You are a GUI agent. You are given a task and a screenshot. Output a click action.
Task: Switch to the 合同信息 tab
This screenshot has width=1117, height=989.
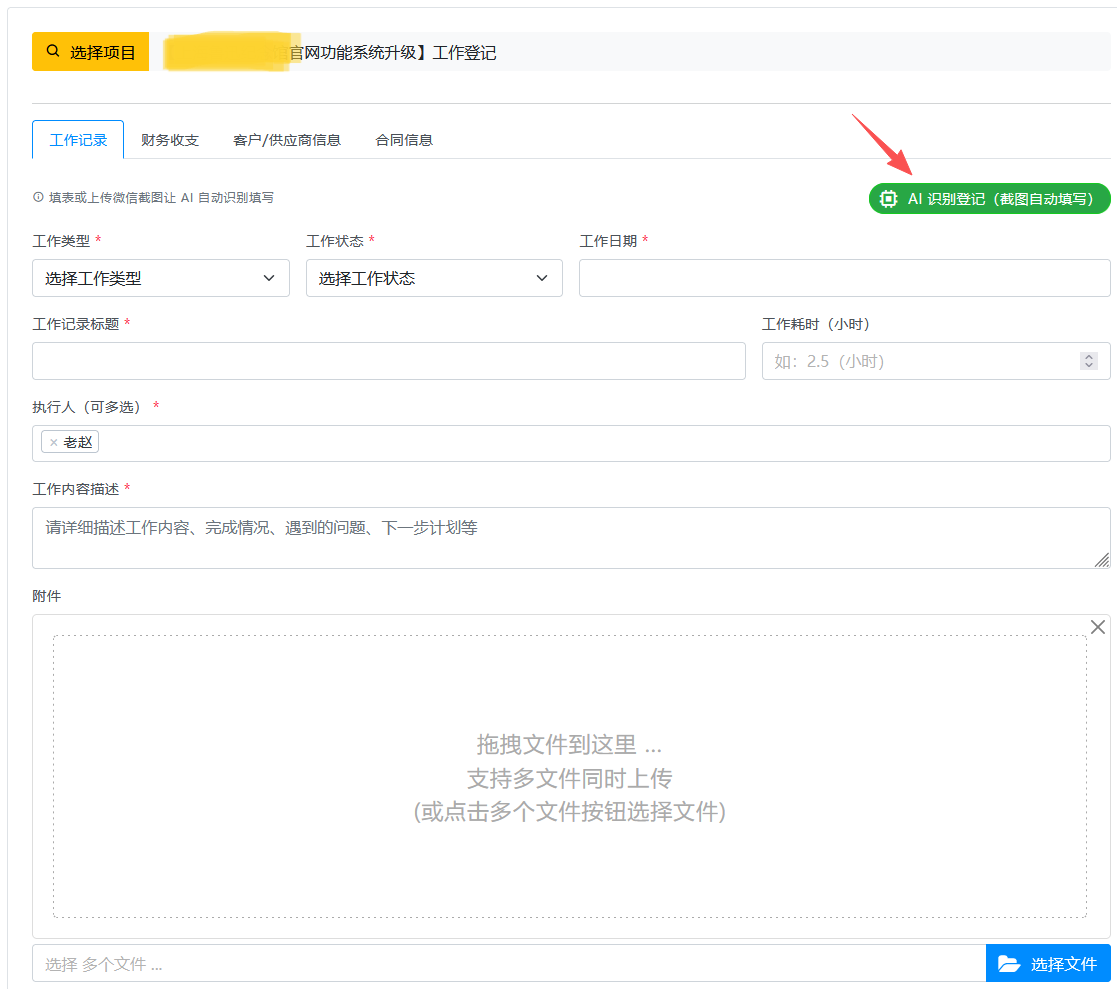click(x=404, y=140)
